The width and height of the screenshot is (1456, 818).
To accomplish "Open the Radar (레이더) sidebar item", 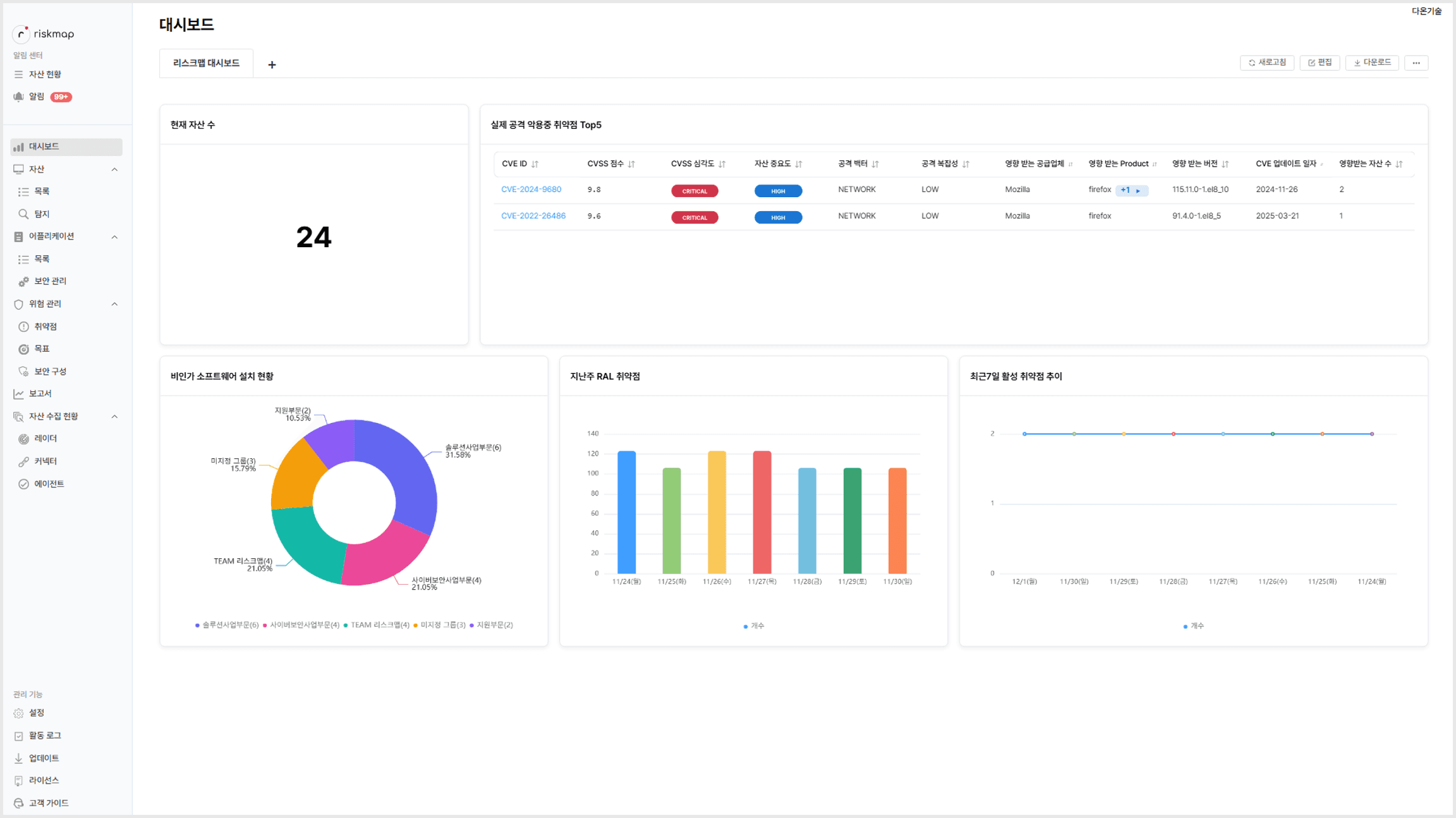I will [44, 439].
